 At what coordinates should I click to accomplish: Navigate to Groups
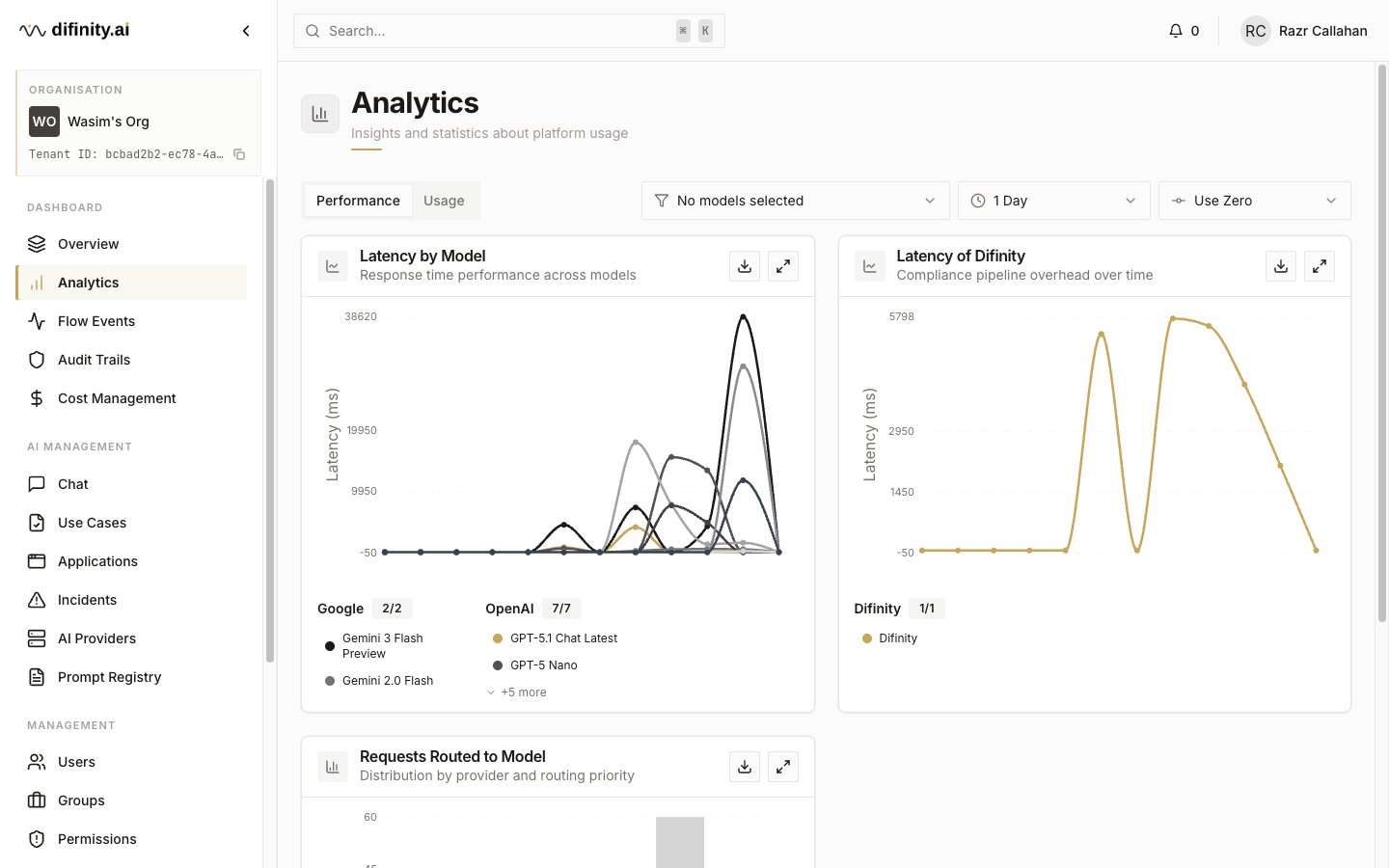click(x=131, y=800)
